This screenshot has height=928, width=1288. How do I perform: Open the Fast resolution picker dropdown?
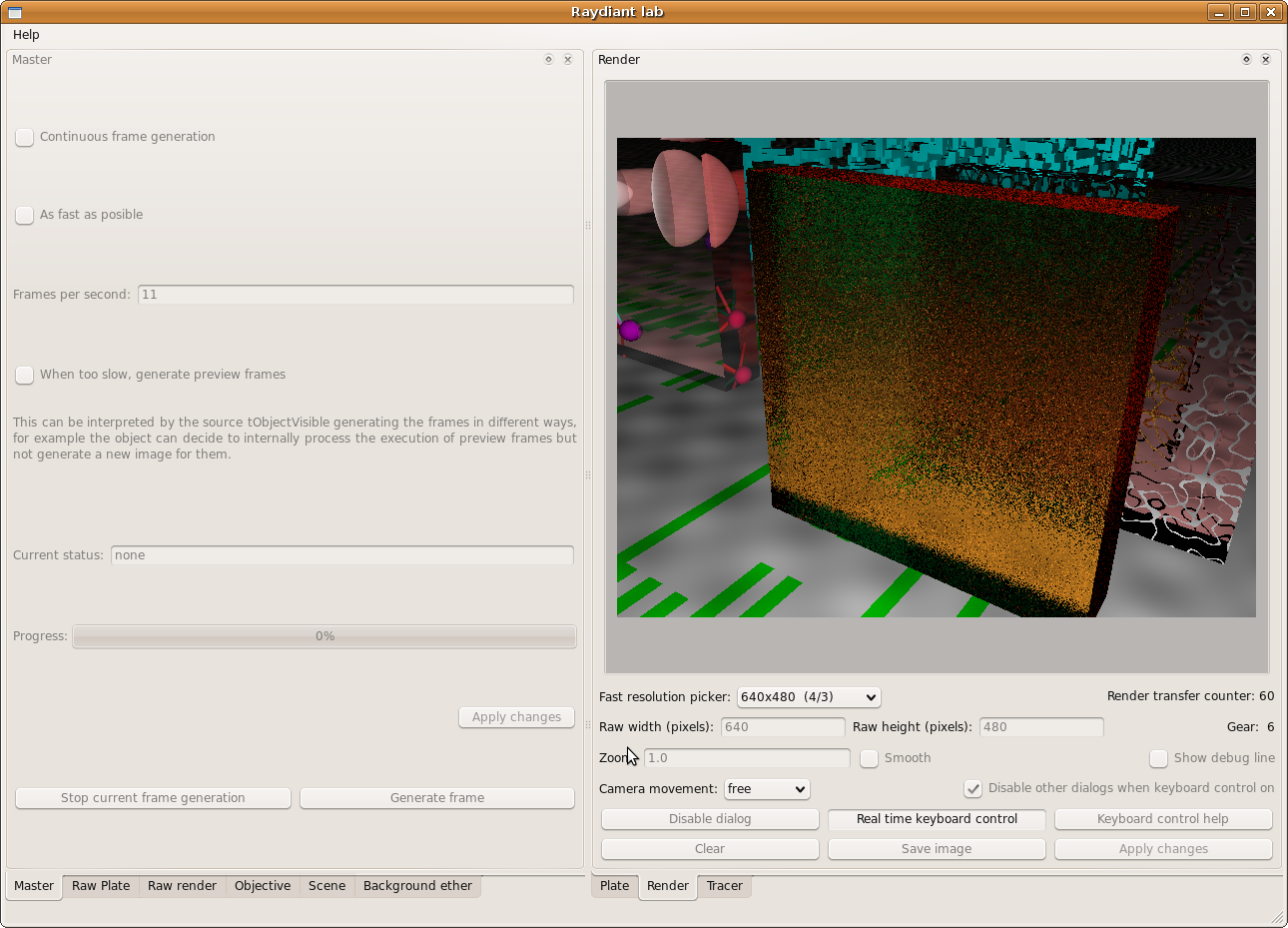[809, 697]
